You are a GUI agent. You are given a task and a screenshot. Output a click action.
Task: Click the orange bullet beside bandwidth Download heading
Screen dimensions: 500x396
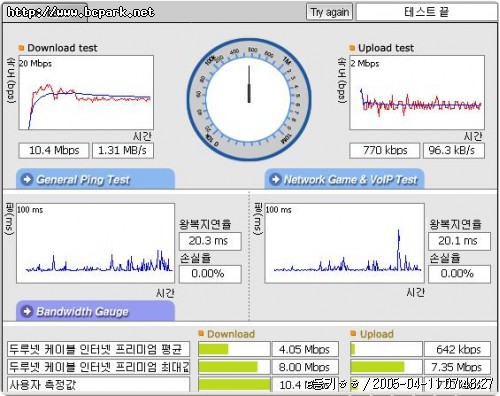[201, 333]
